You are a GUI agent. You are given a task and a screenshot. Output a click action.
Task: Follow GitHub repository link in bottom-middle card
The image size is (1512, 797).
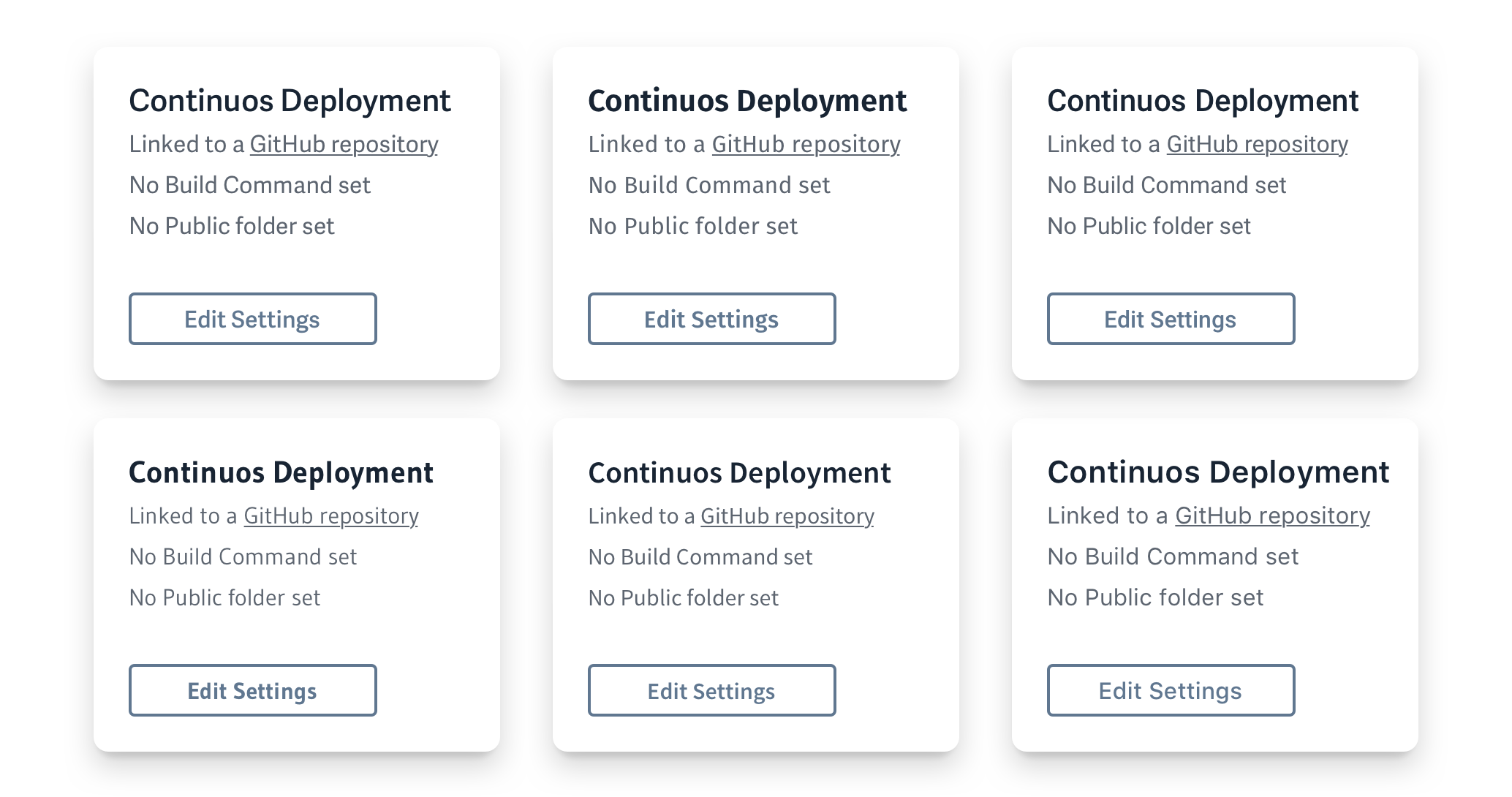(x=787, y=516)
